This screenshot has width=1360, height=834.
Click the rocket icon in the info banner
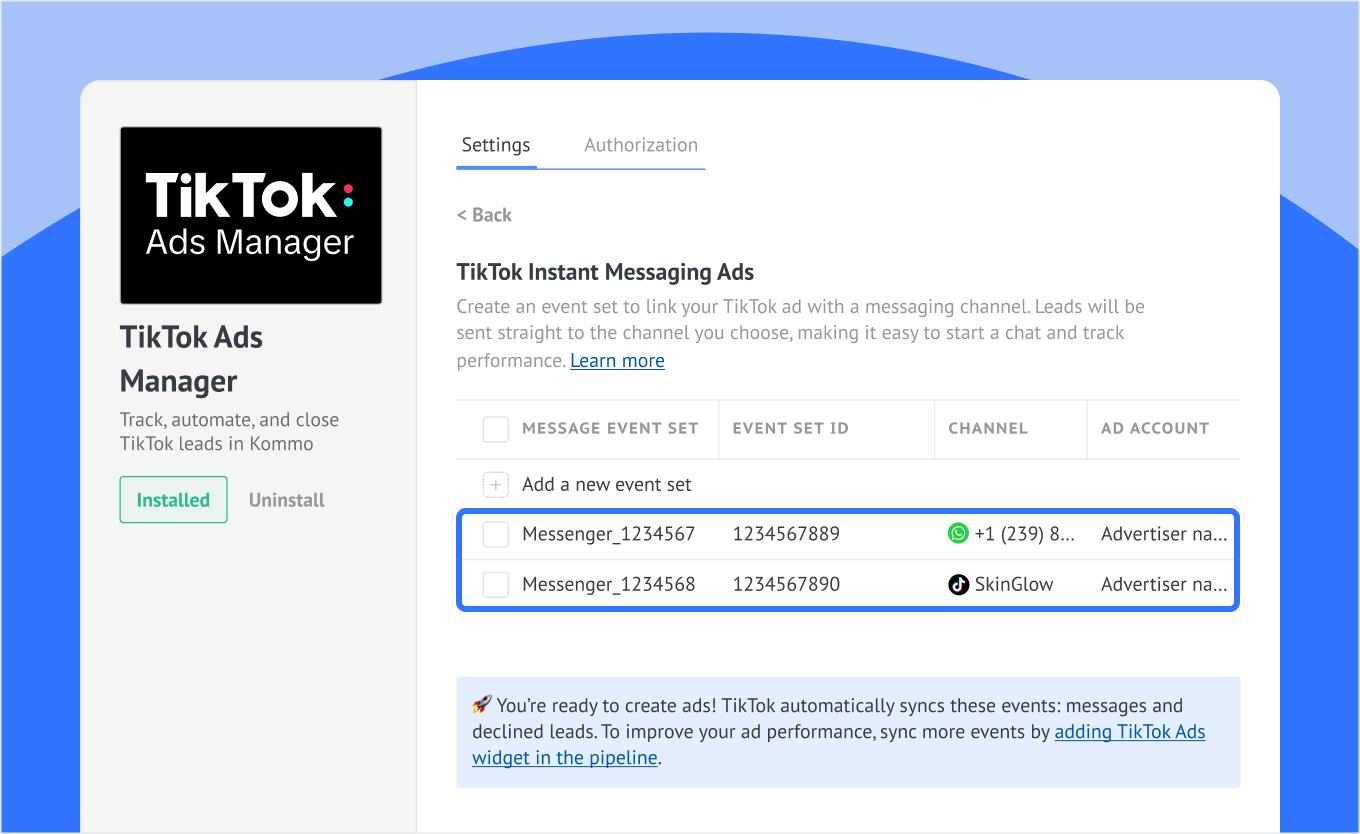tap(482, 706)
